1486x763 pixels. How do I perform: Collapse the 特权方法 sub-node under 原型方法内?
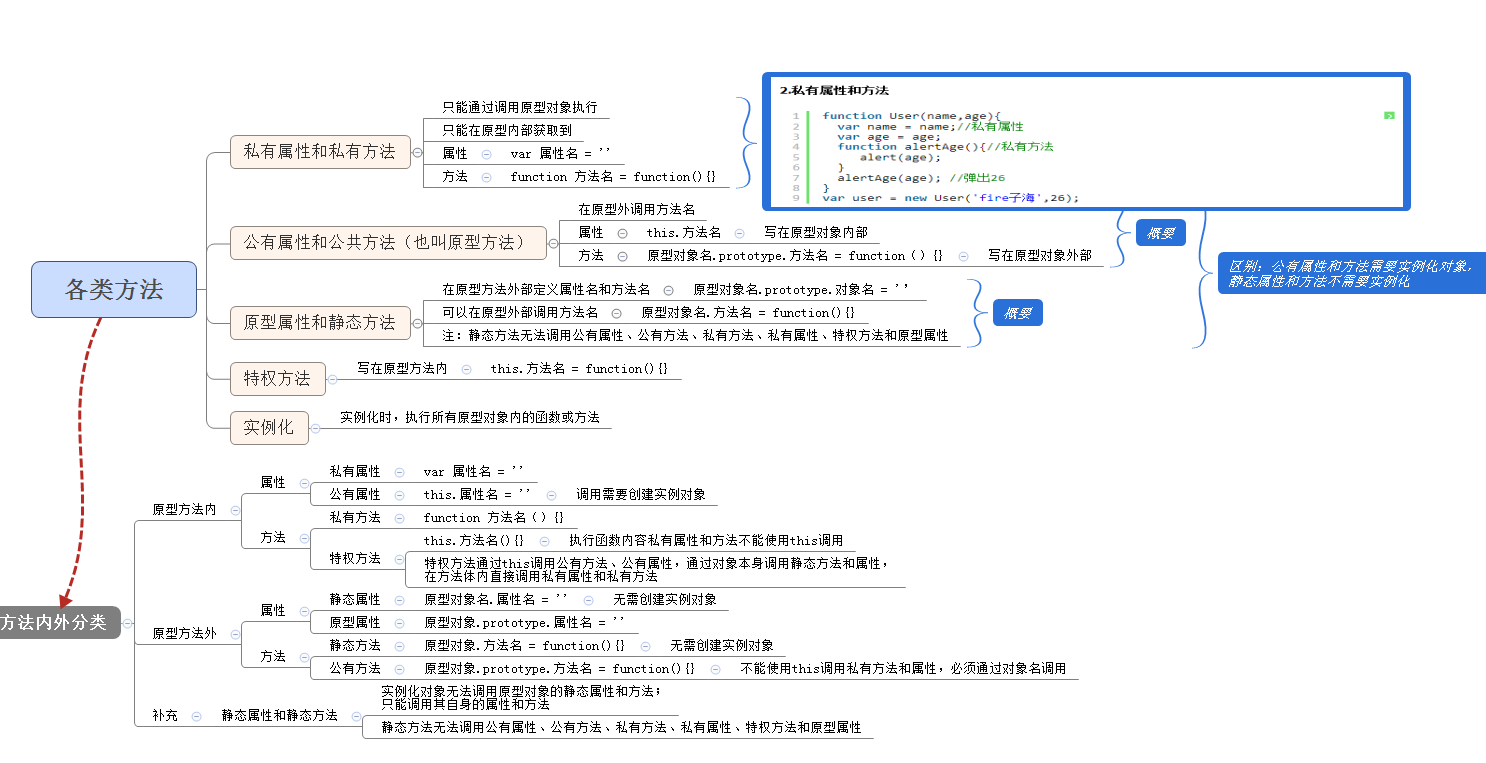coord(400,559)
